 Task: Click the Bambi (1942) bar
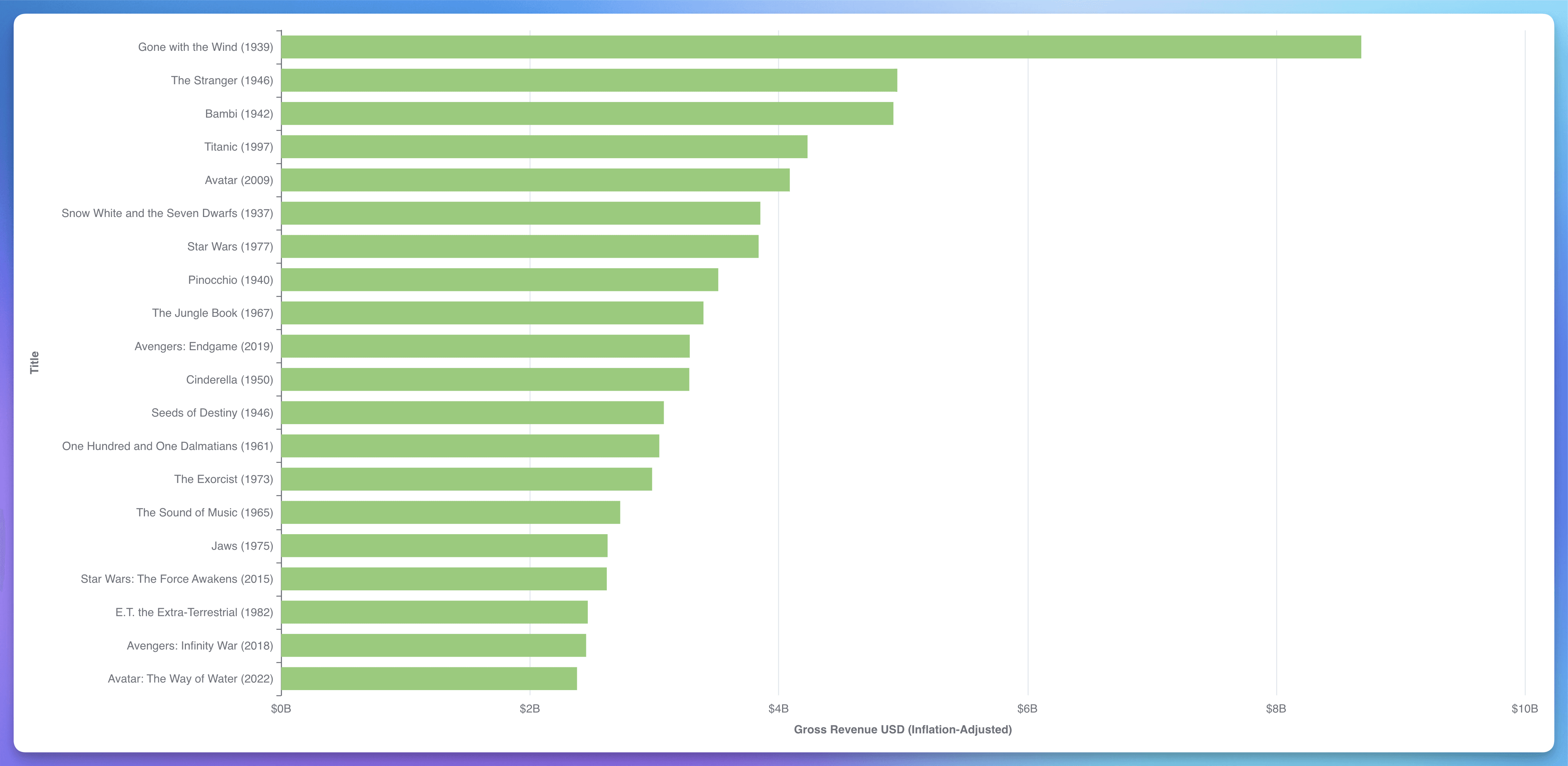pos(587,114)
